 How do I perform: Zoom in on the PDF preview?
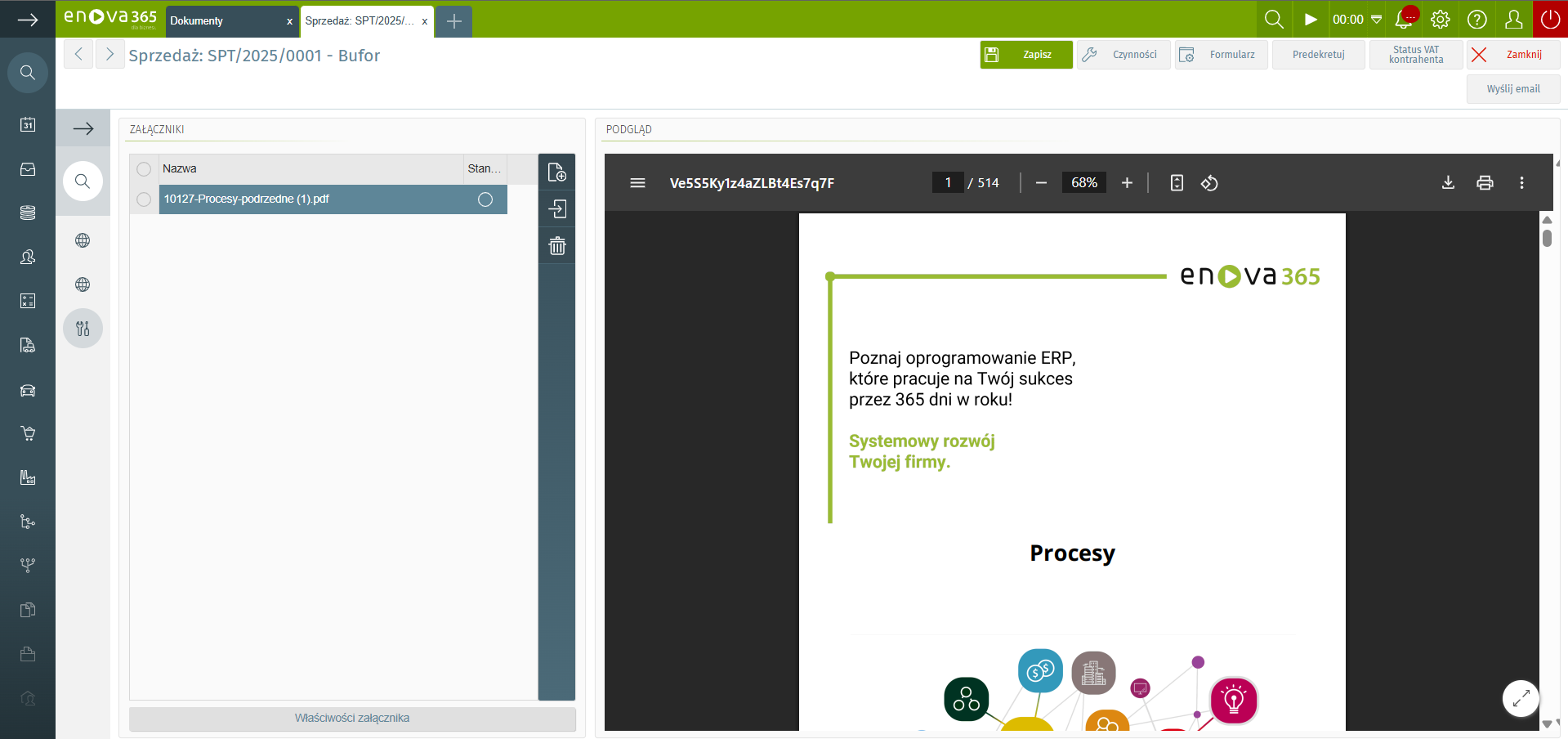(x=1127, y=183)
